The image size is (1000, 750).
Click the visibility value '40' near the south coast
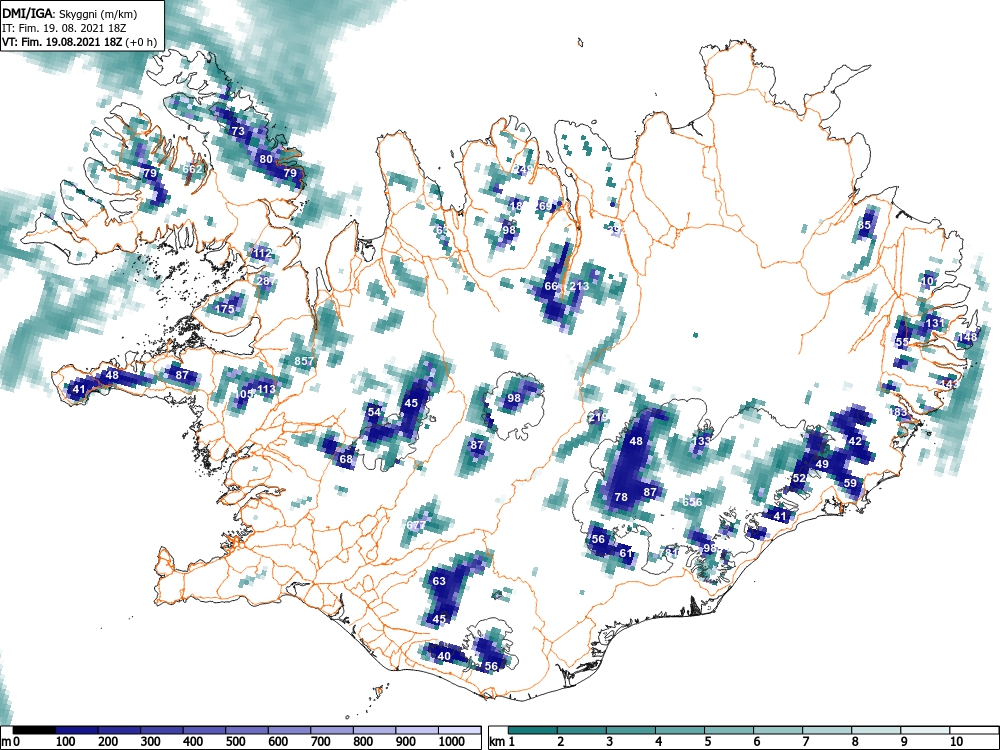[444, 656]
